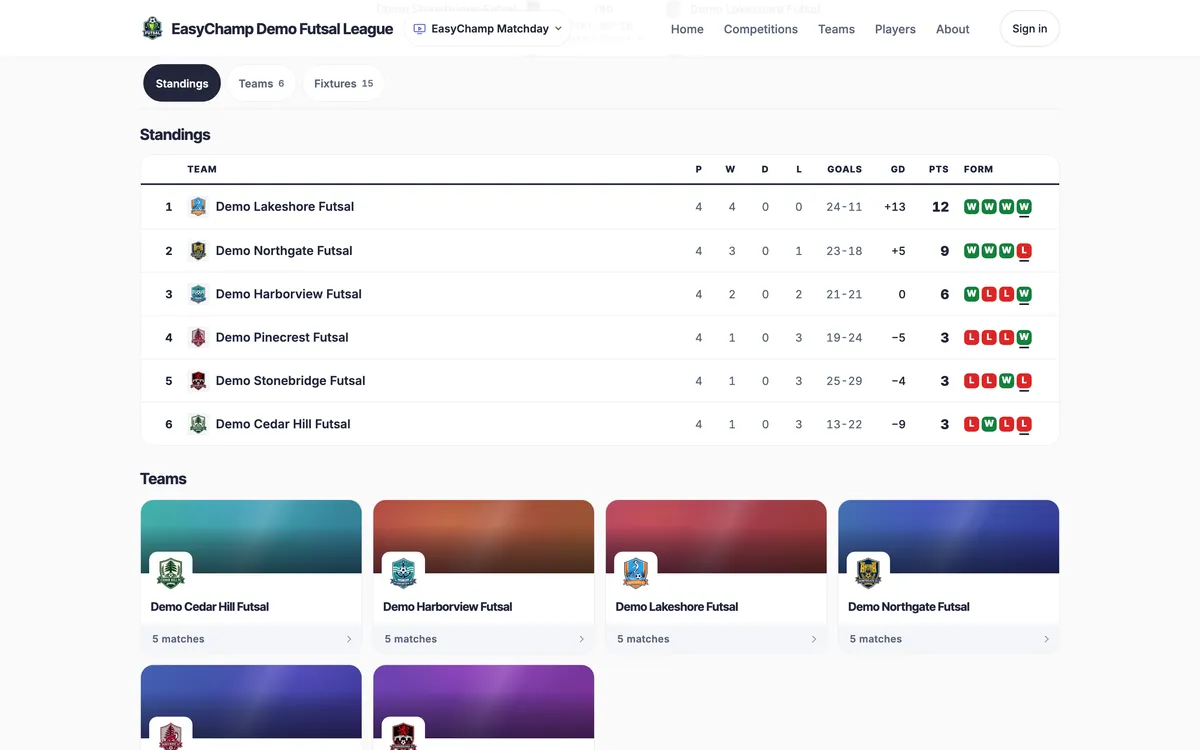Click Northgate's +5 goal difference

pos(898,251)
